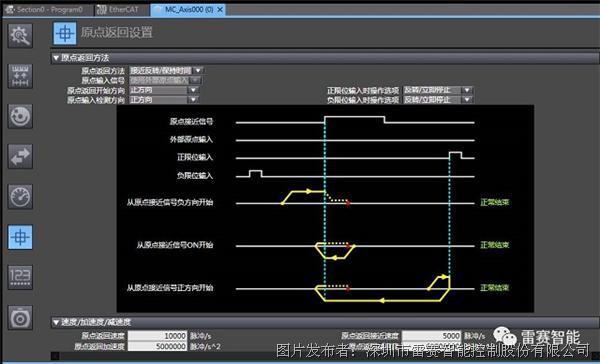Switch to the EtherCAT tab
The width and height of the screenshot is (600, 364).
(x=118, y=10)
